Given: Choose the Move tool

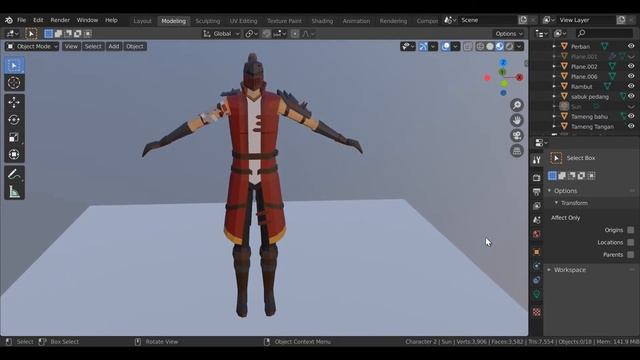Looking at the screenshot, I should coord(14,102).
